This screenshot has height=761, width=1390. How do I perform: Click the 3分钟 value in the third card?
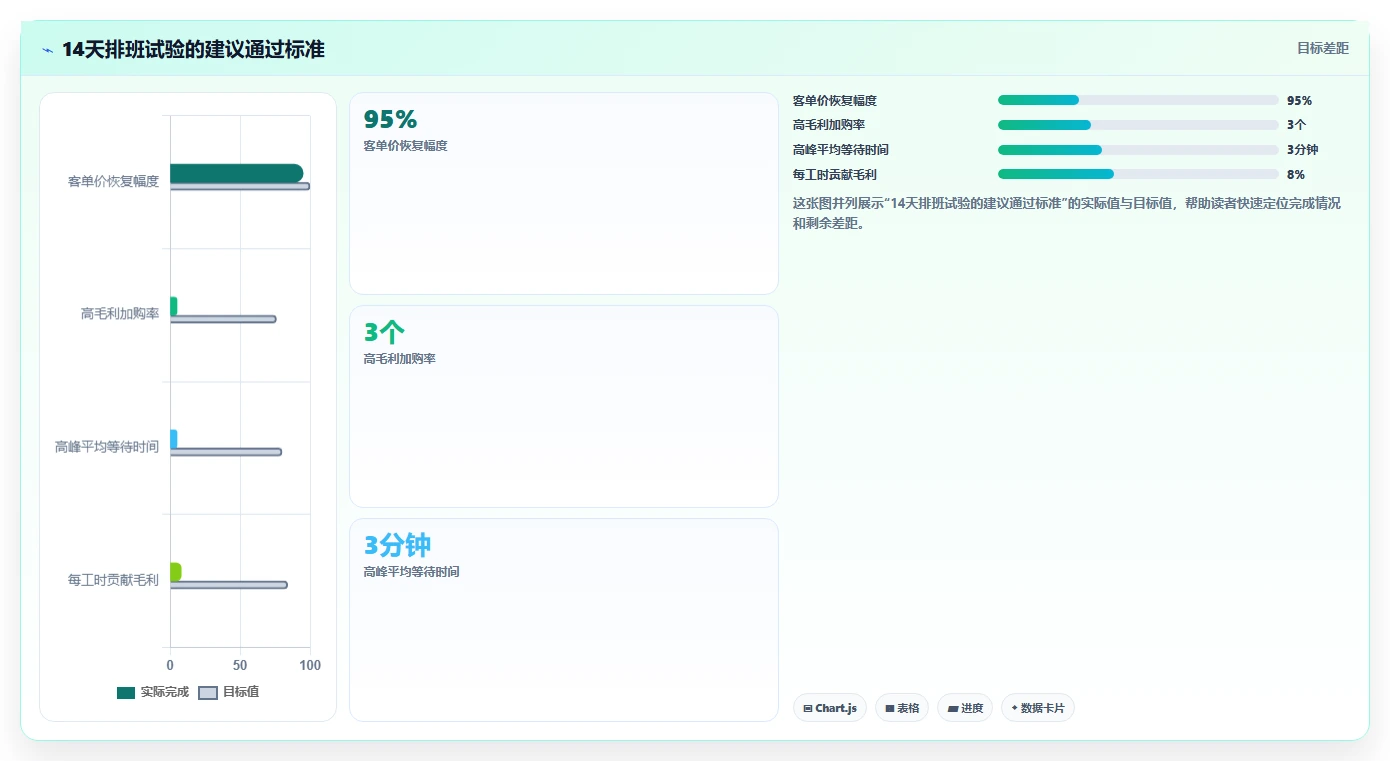tap(397, 545)
